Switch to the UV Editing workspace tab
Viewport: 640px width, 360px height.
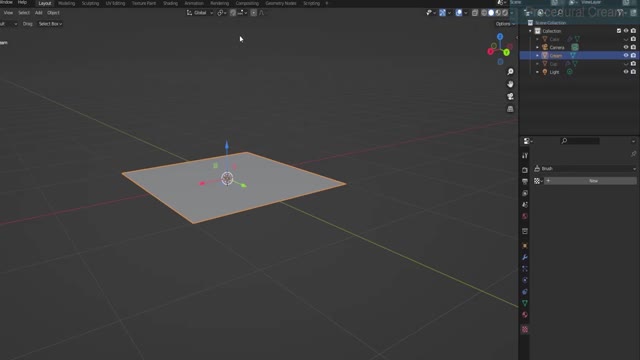click(x=116, y=3)
